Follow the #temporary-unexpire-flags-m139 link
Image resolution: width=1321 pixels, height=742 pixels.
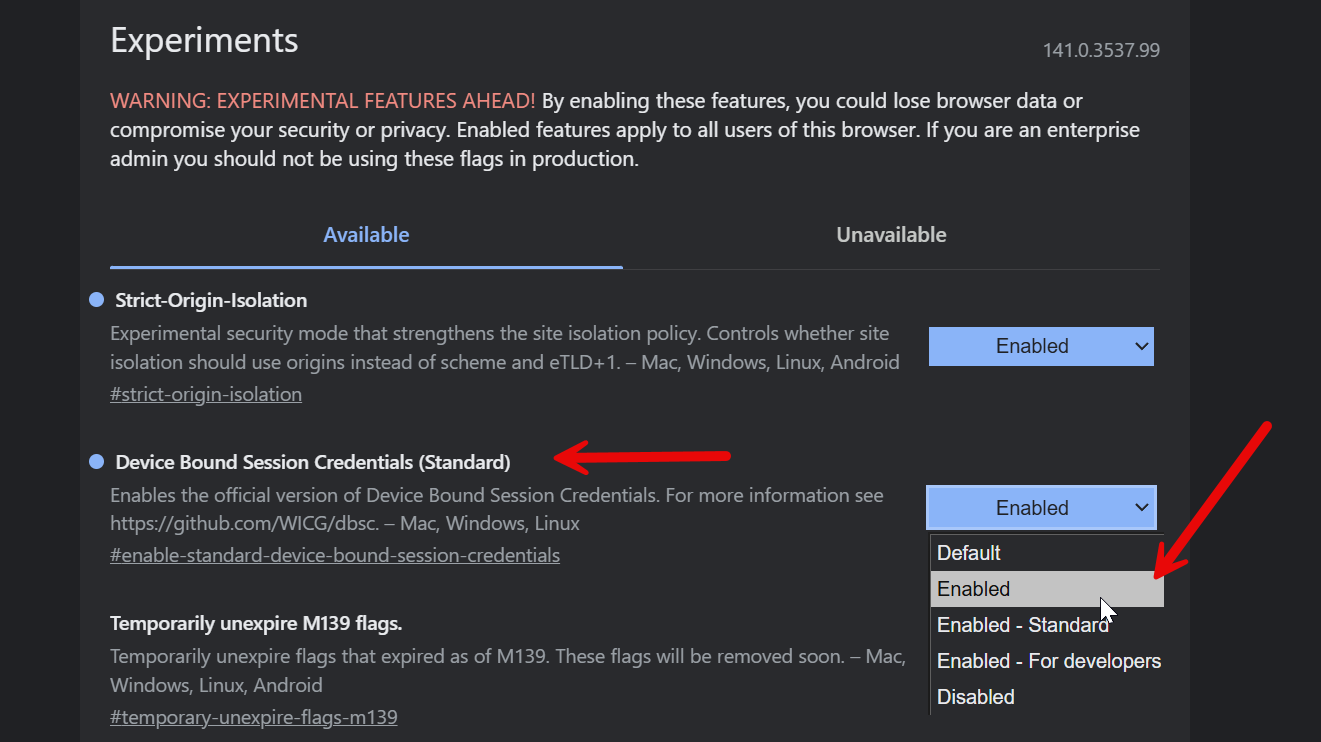(254, 717)
